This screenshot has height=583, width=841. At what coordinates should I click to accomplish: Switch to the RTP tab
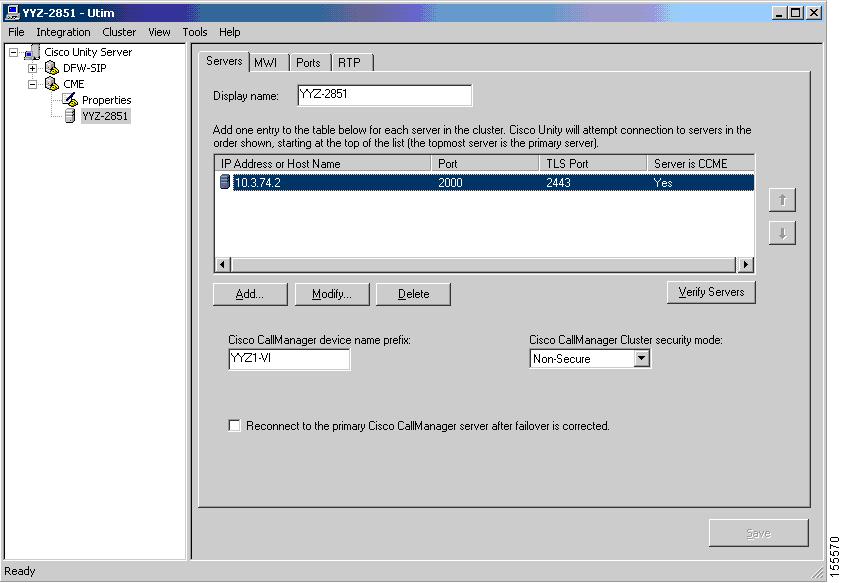[x=349, y=61]
